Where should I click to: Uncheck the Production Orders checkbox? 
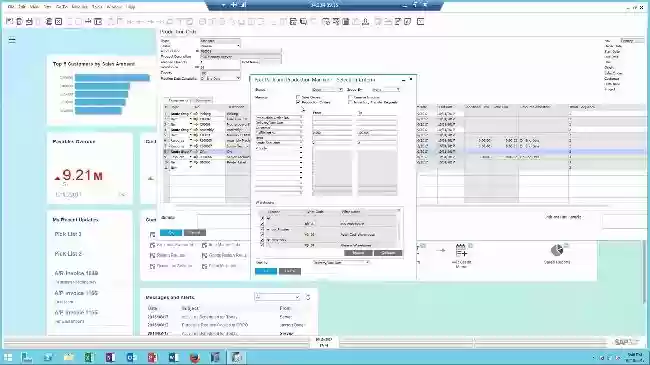298,102
